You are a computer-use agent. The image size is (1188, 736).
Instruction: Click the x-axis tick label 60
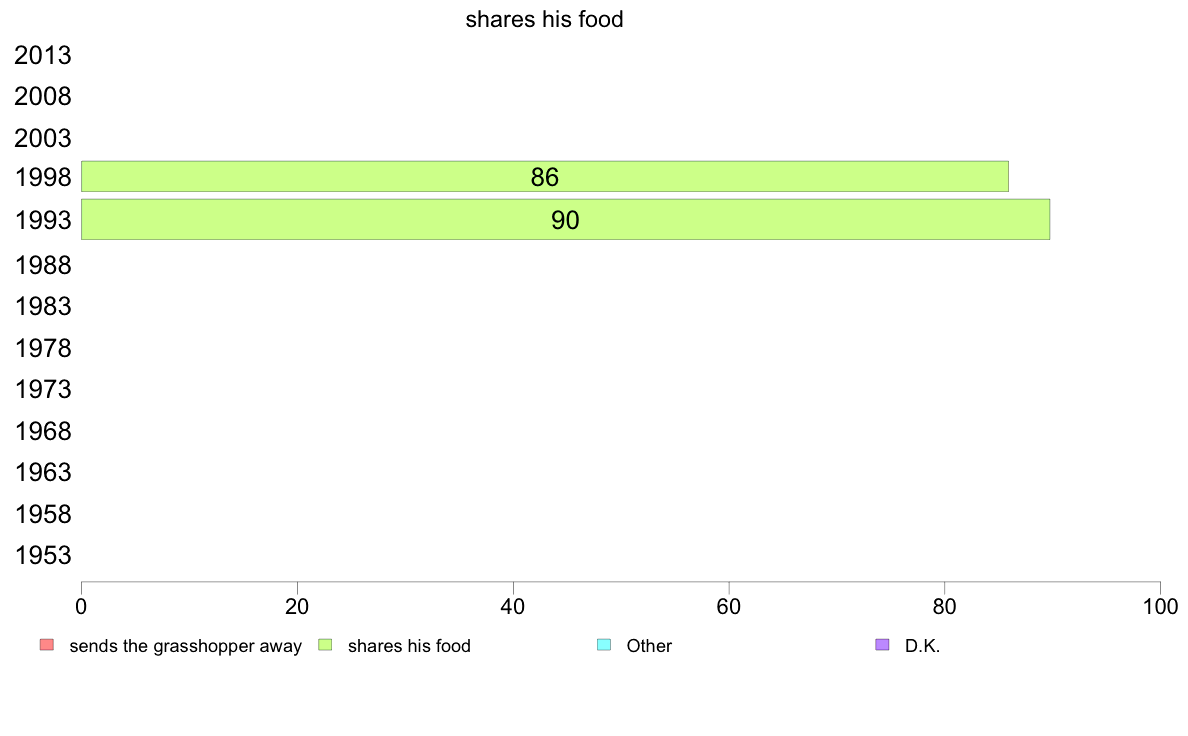pos(729,606)
